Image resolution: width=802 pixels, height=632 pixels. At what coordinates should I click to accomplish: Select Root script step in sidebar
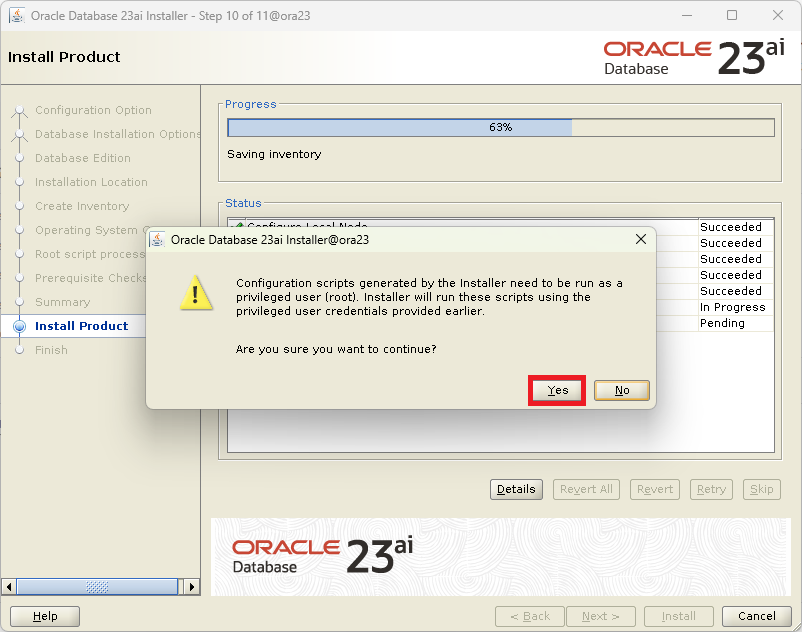pos(90,254)
